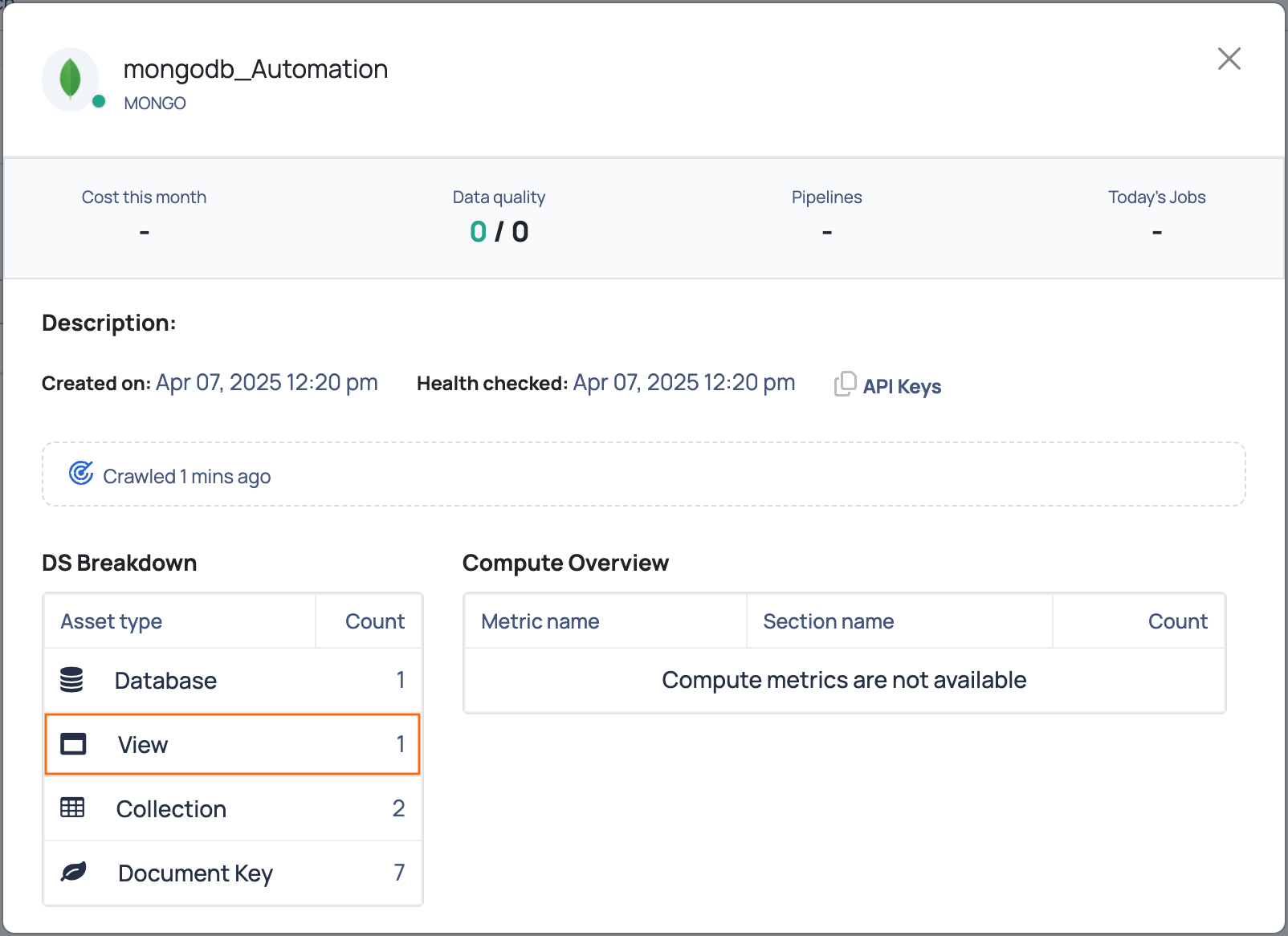Screen dimensions: 1288x936
Task: Click the Collection grid icon
Action: coord(72,808)
